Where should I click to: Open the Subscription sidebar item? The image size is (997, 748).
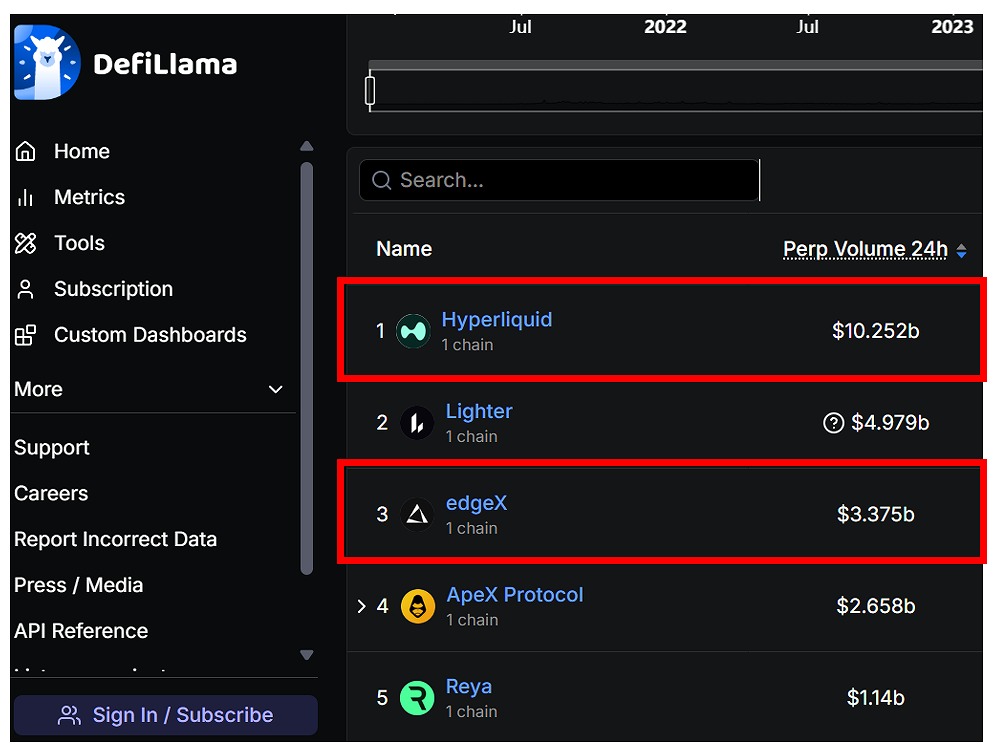click(113, 289)
